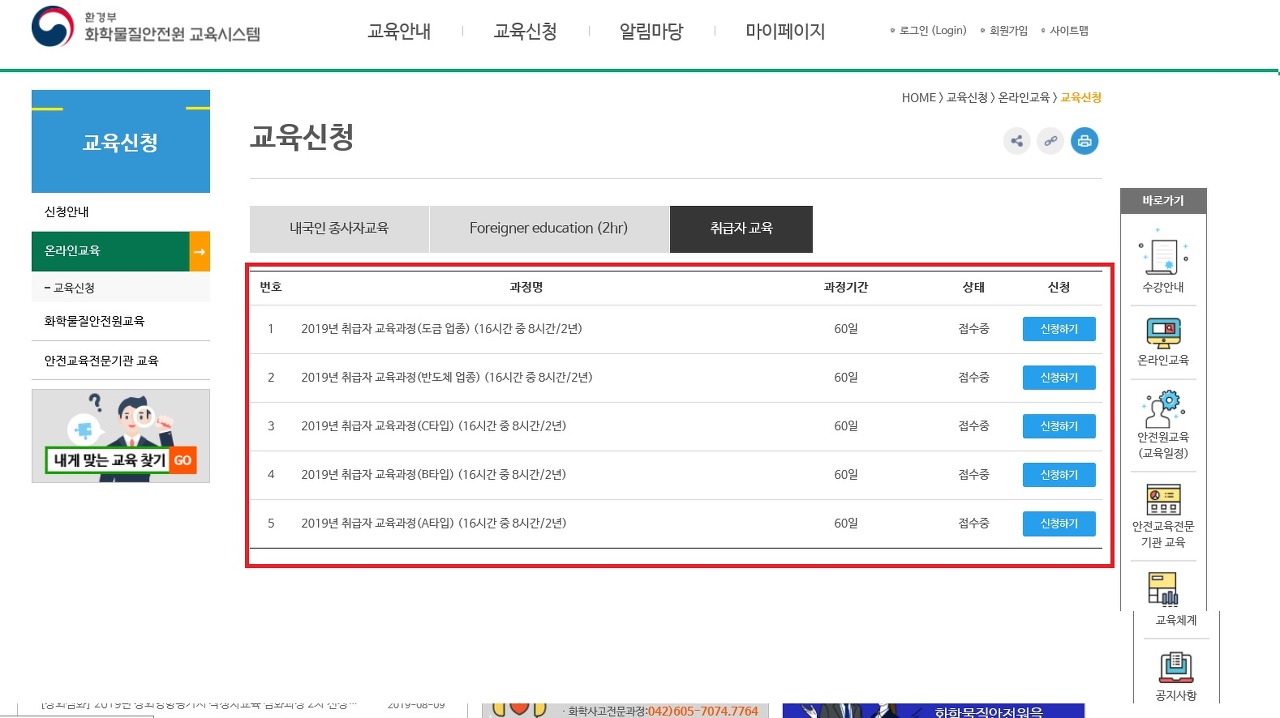1280x718 pixels.
Task: Open the 알림마당 menu
Action: [650, 31]
